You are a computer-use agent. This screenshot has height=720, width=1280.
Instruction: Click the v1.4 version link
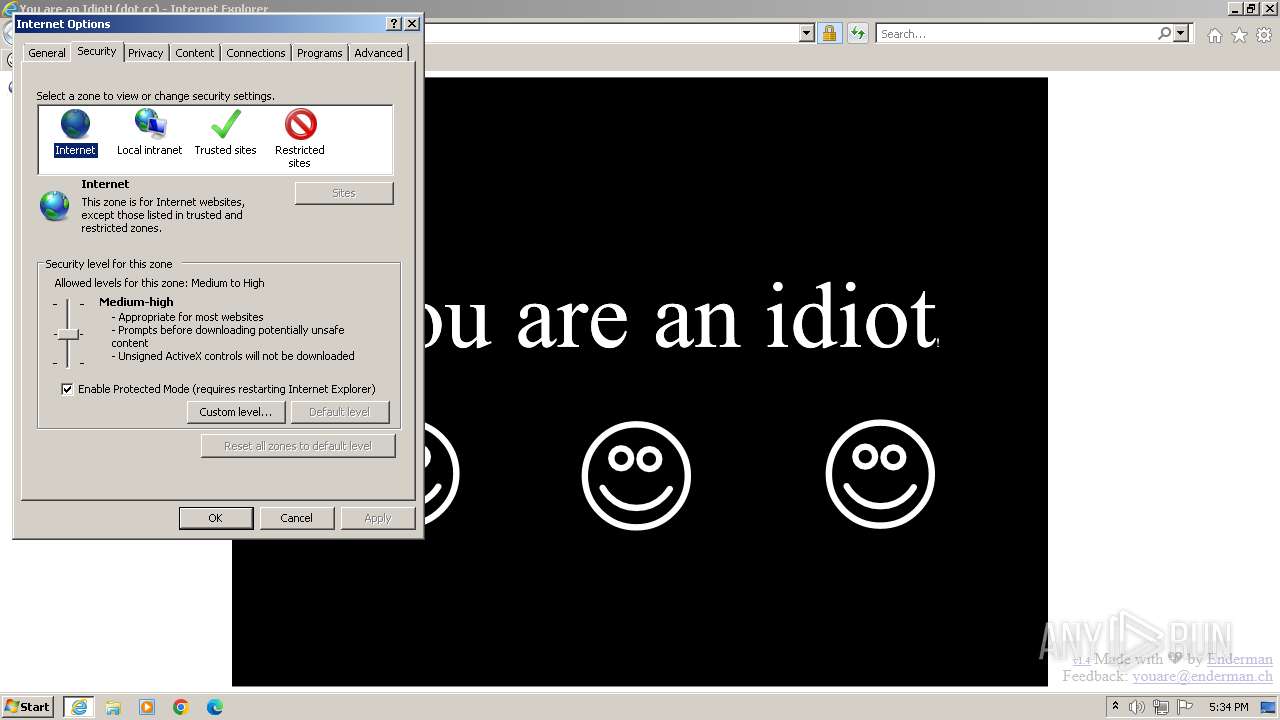click(1081, 661)
